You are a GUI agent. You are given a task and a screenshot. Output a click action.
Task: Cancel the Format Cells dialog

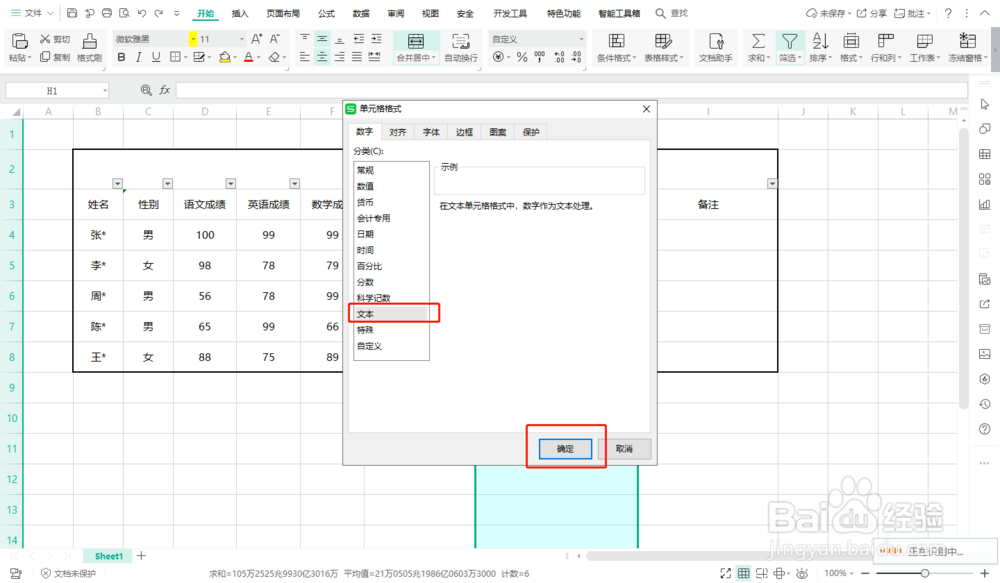pos(624,449)
